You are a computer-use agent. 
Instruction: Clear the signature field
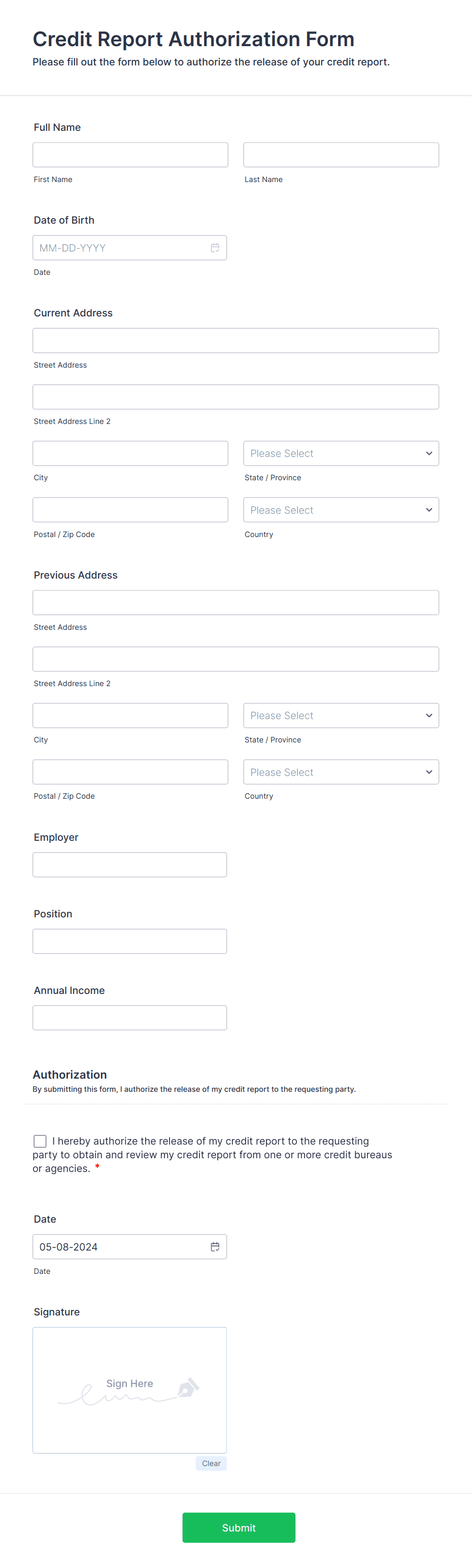211,1464
